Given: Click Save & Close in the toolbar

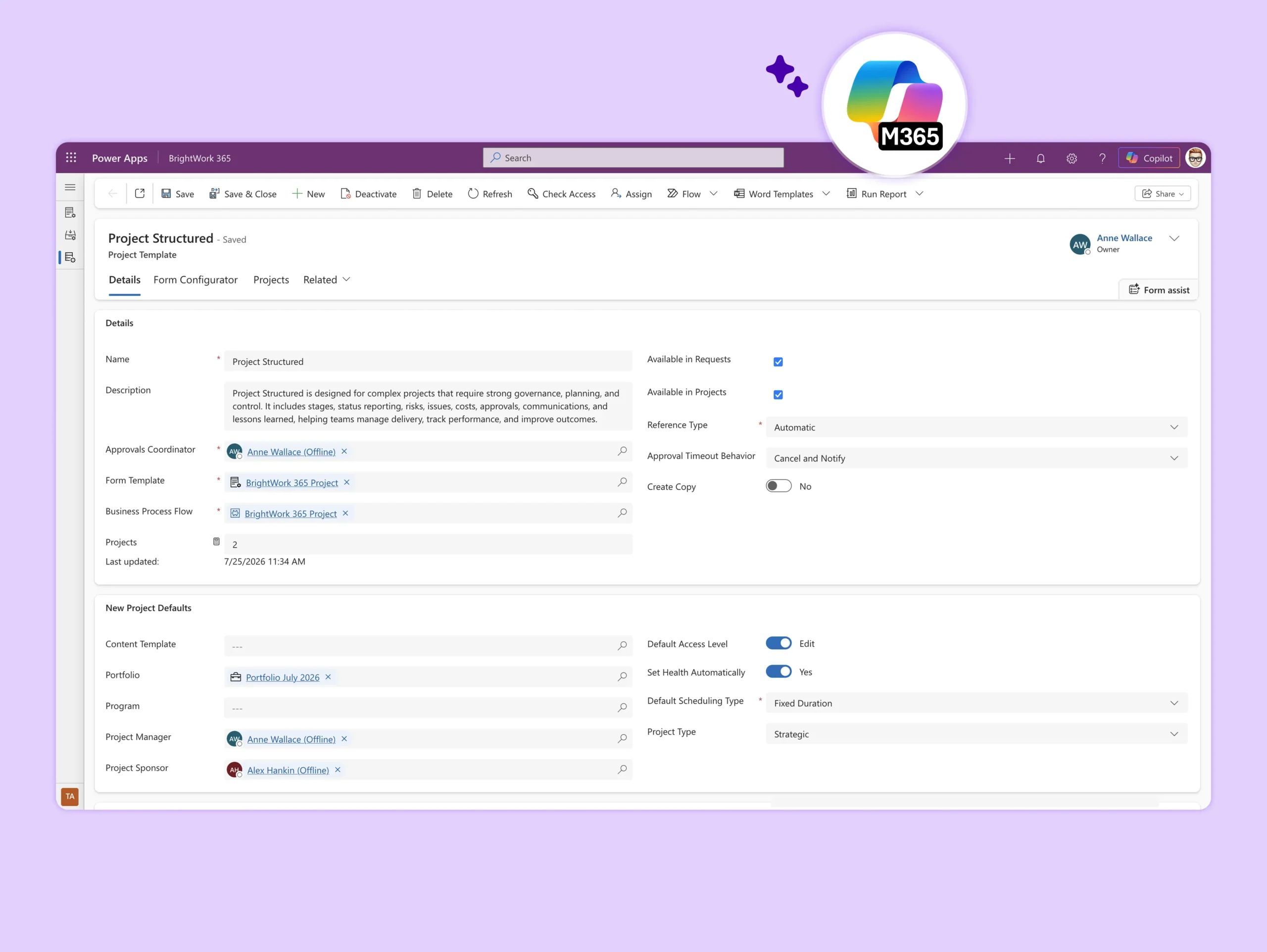Looking at the screenshot, I should [x=243, y=193].
